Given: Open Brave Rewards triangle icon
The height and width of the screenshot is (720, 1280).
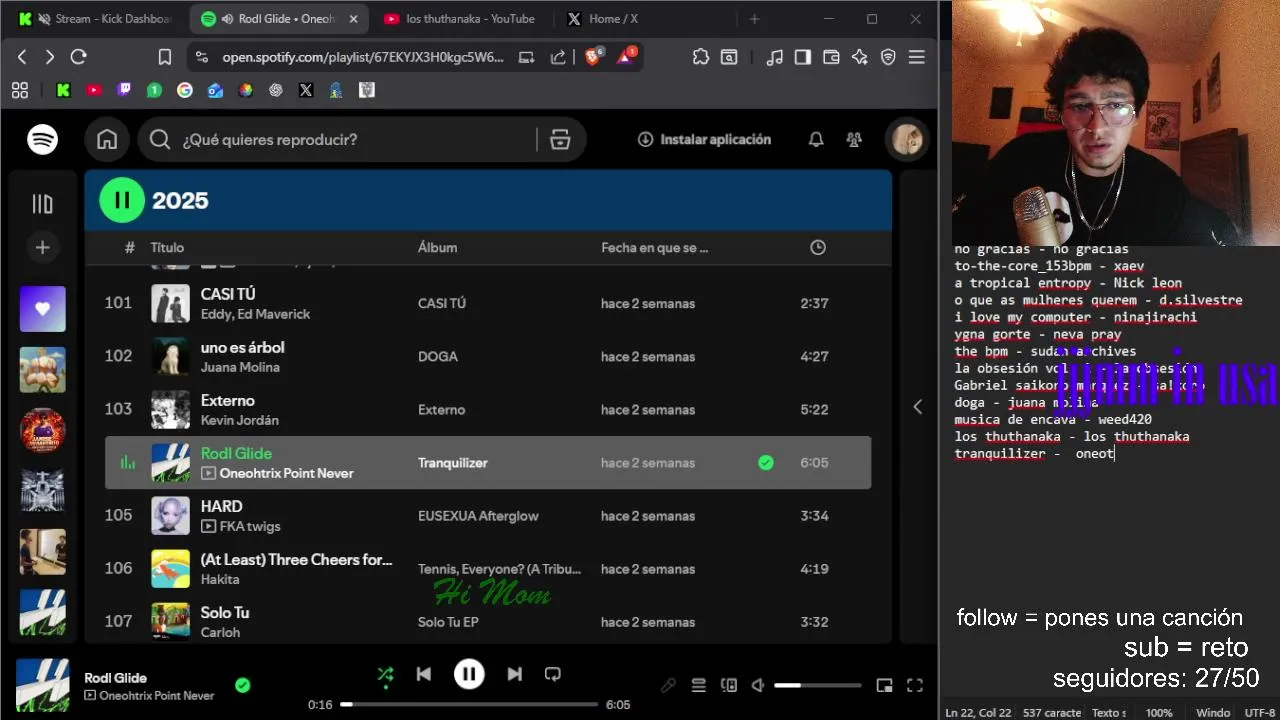Looking at the screenshot, I should click(626, 57).
